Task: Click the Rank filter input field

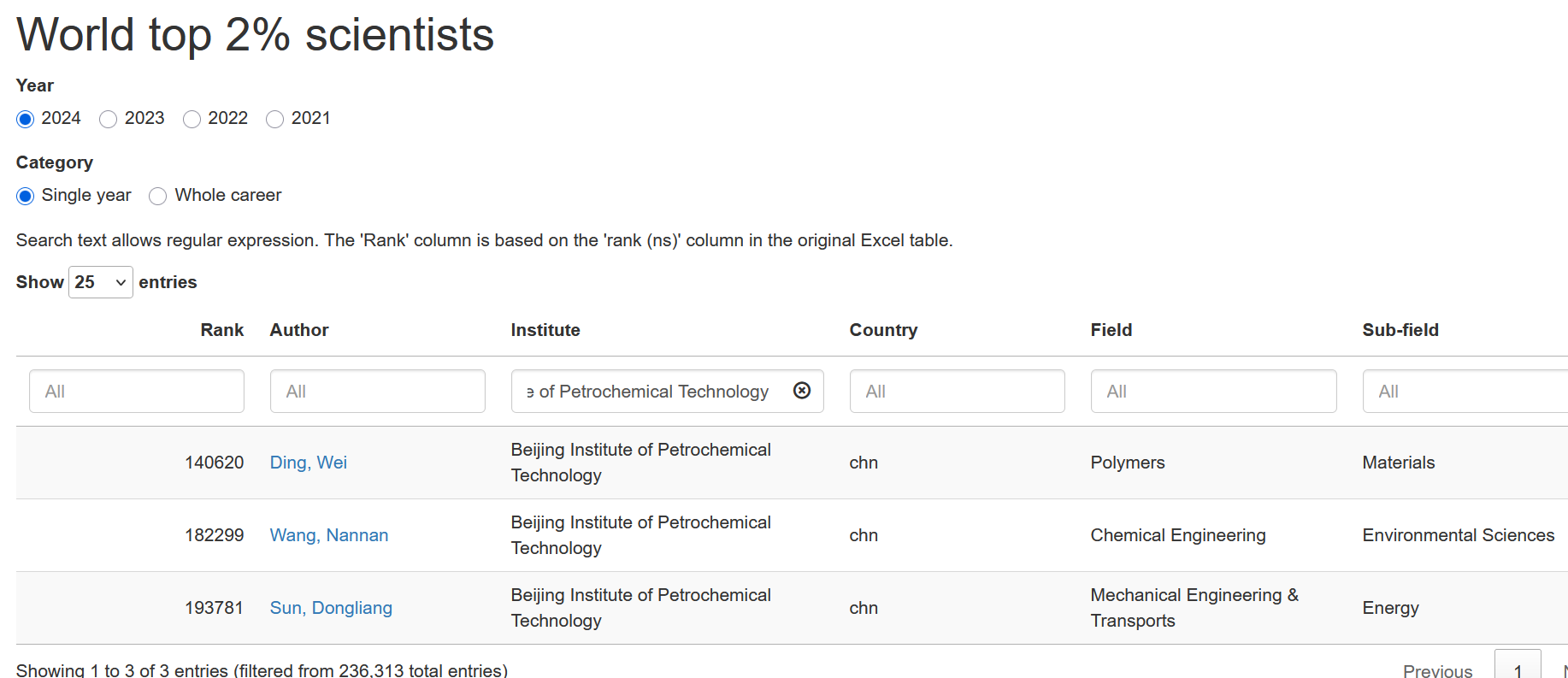Action: [137, 392]
